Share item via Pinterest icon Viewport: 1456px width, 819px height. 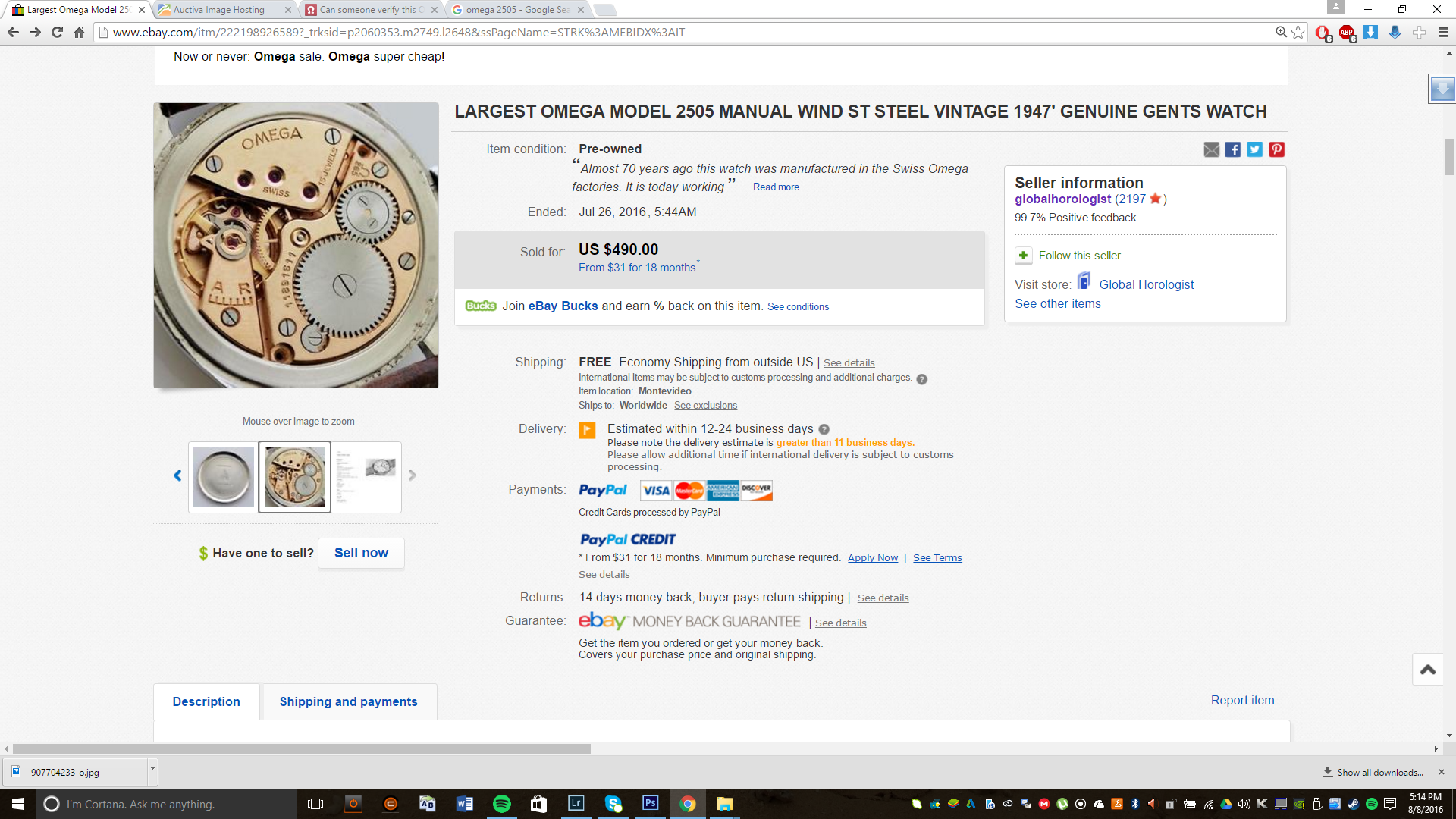1277,149
